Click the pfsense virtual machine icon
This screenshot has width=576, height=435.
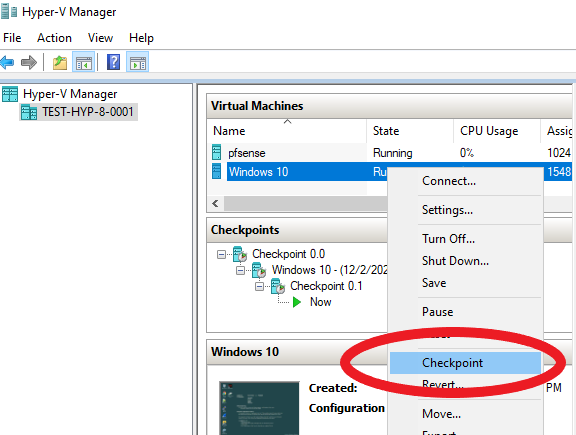pyautogui.click(x=217, y=152)
